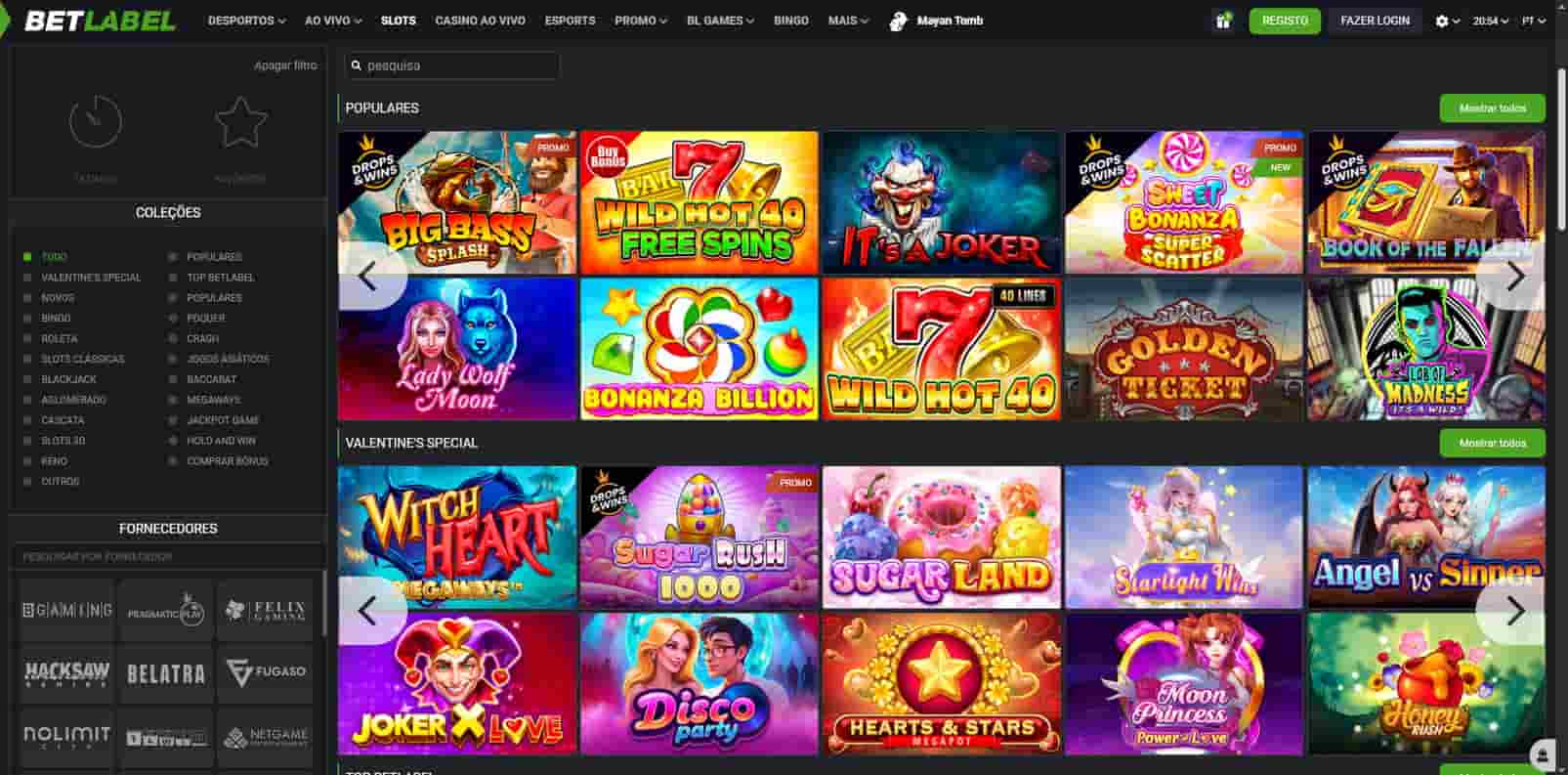Click the favorites star icon
Viewport: 1568px width, 775px height.
(240, 122)
